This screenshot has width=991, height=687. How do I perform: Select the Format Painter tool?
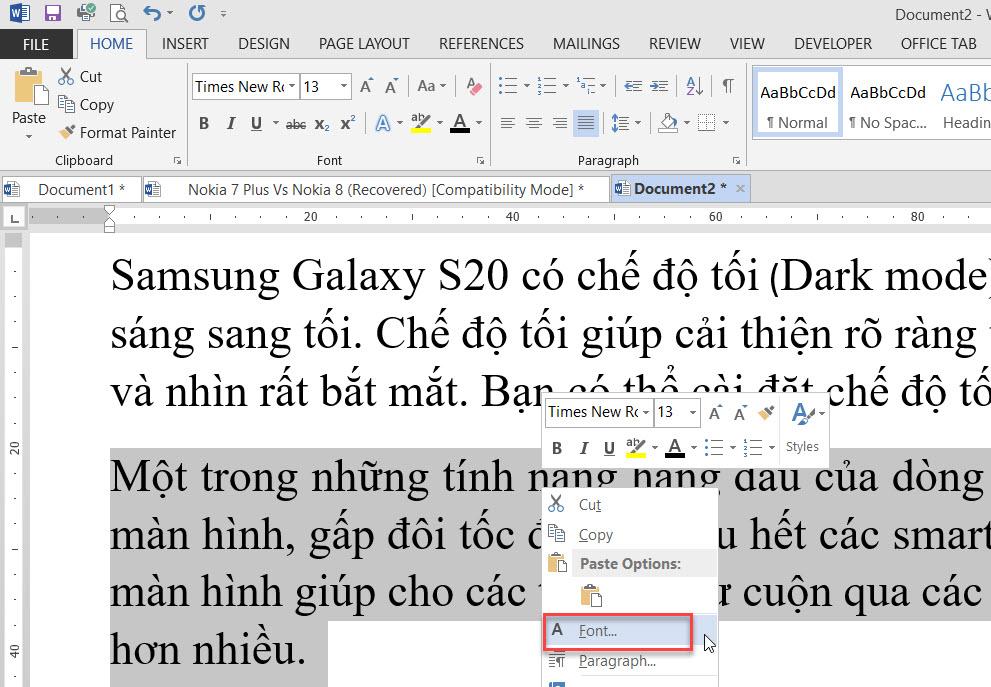coord(117,132)
